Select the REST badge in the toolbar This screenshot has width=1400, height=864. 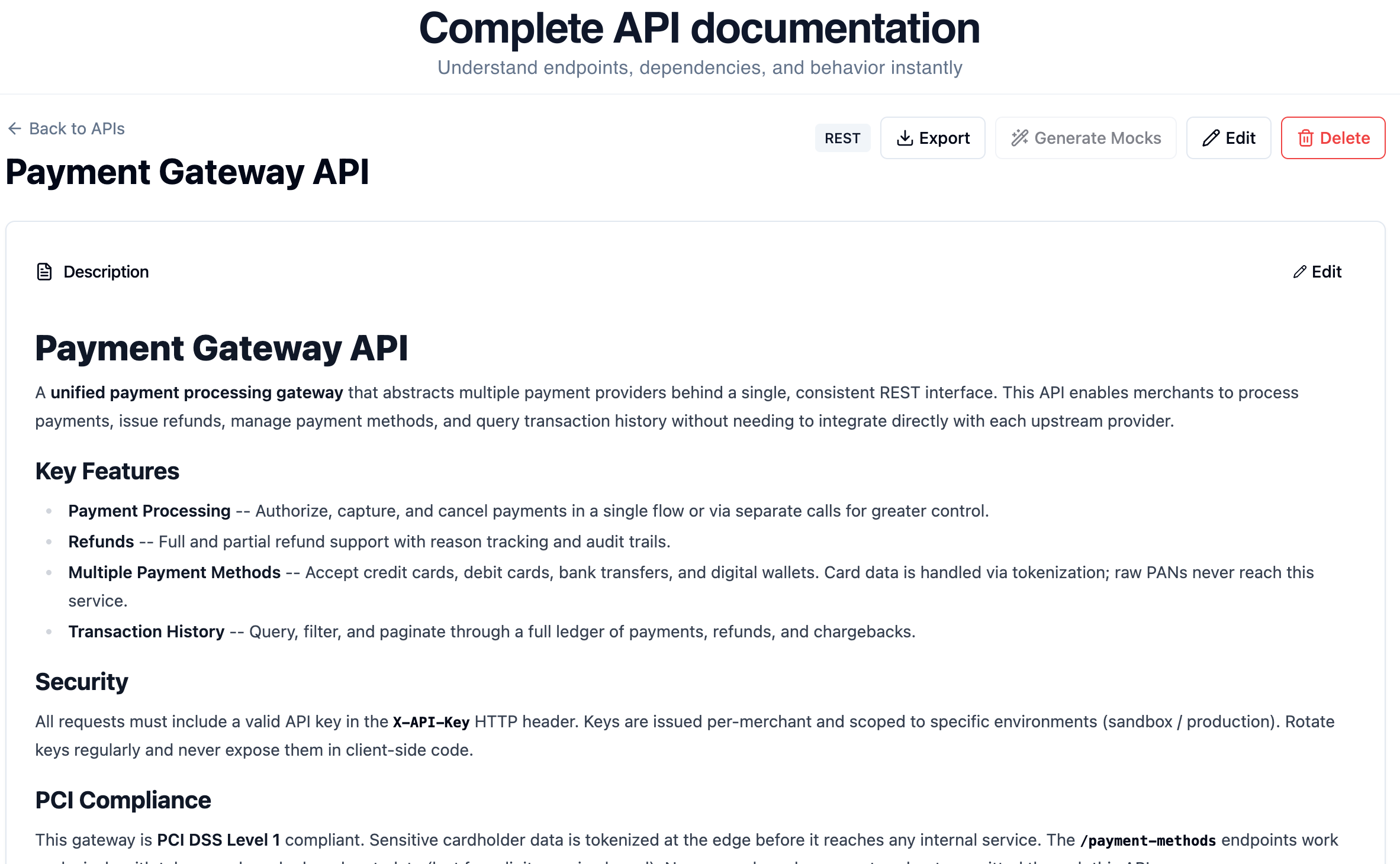pos(843,137)
